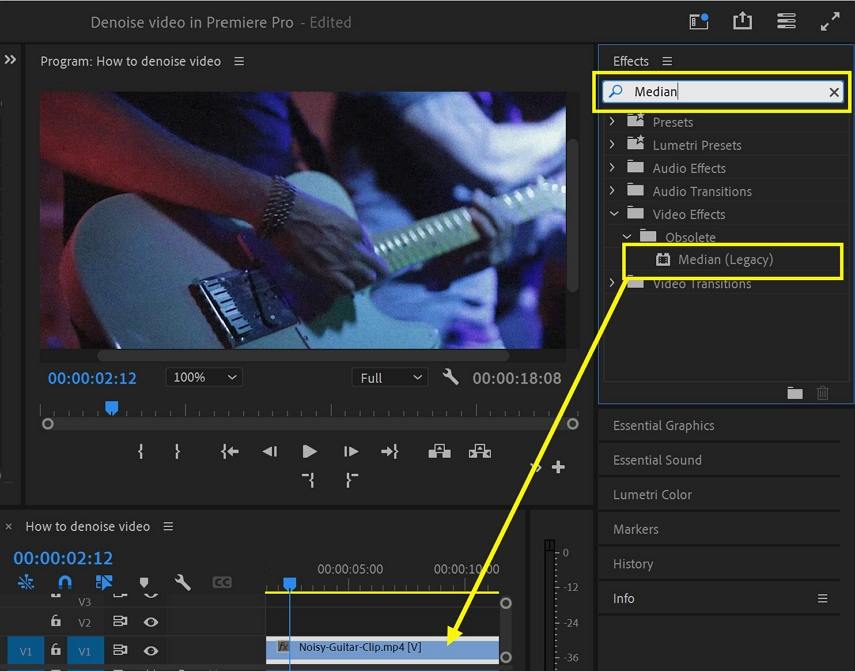Expand the Audio Effects folder

(x=613, y=168)
